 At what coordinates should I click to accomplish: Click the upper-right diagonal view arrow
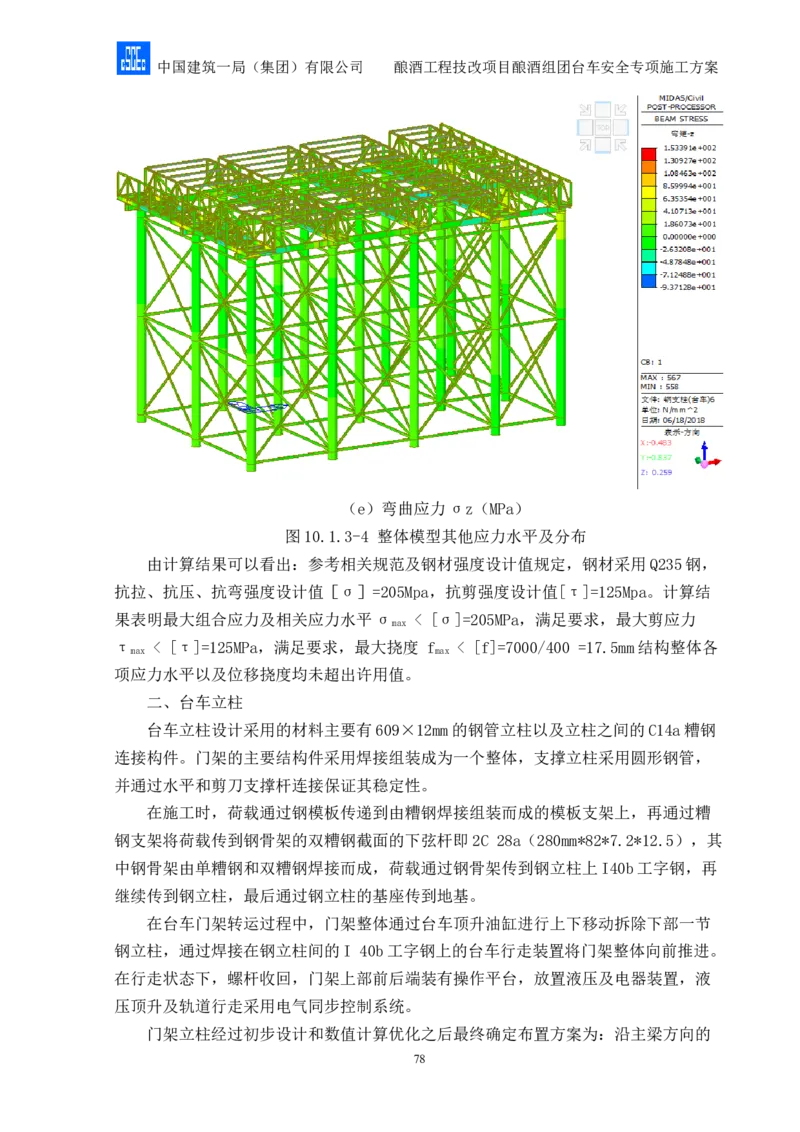click(x=621, y=110)
